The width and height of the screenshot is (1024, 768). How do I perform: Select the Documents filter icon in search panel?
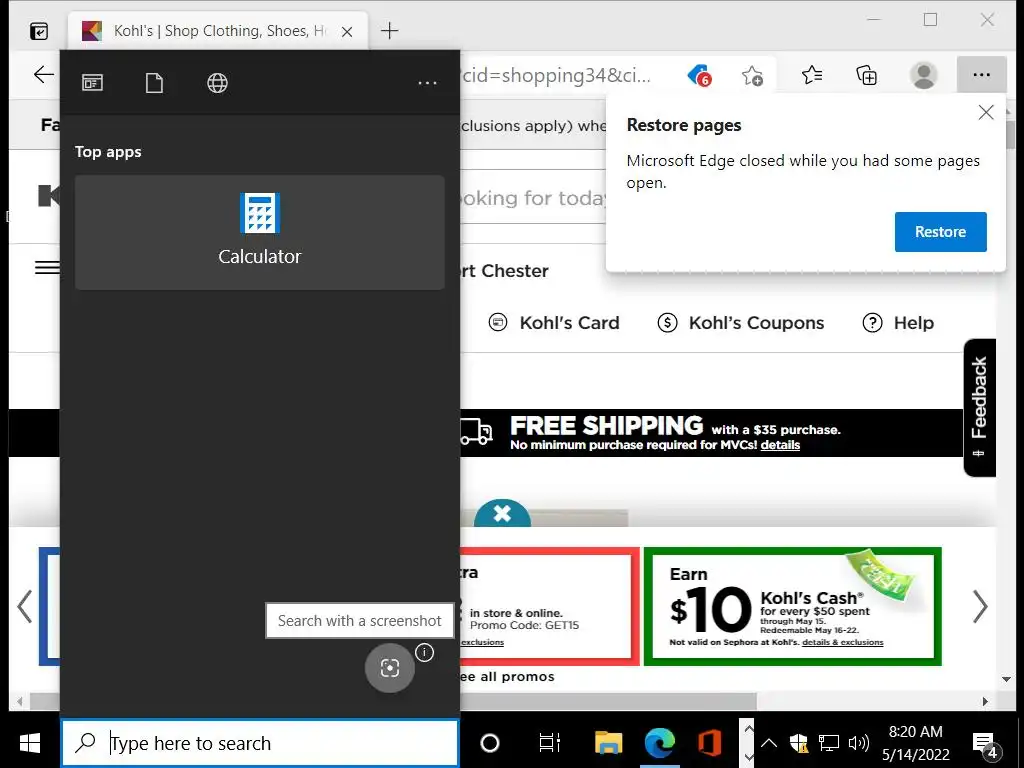tap(154, 83)
